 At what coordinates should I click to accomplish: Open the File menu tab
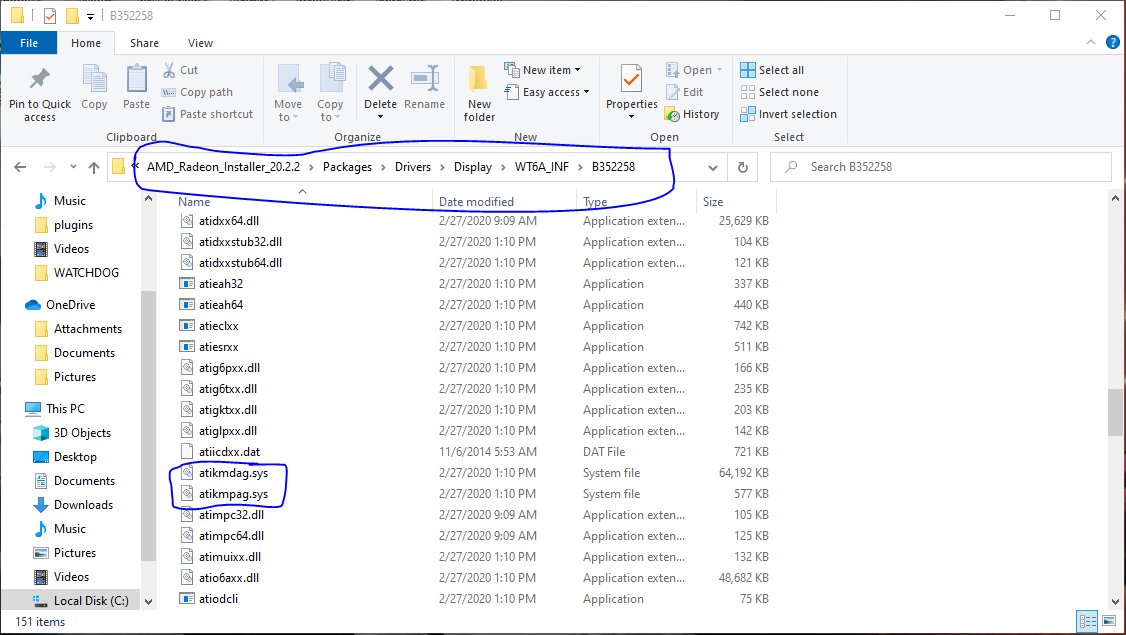(29, 43)
